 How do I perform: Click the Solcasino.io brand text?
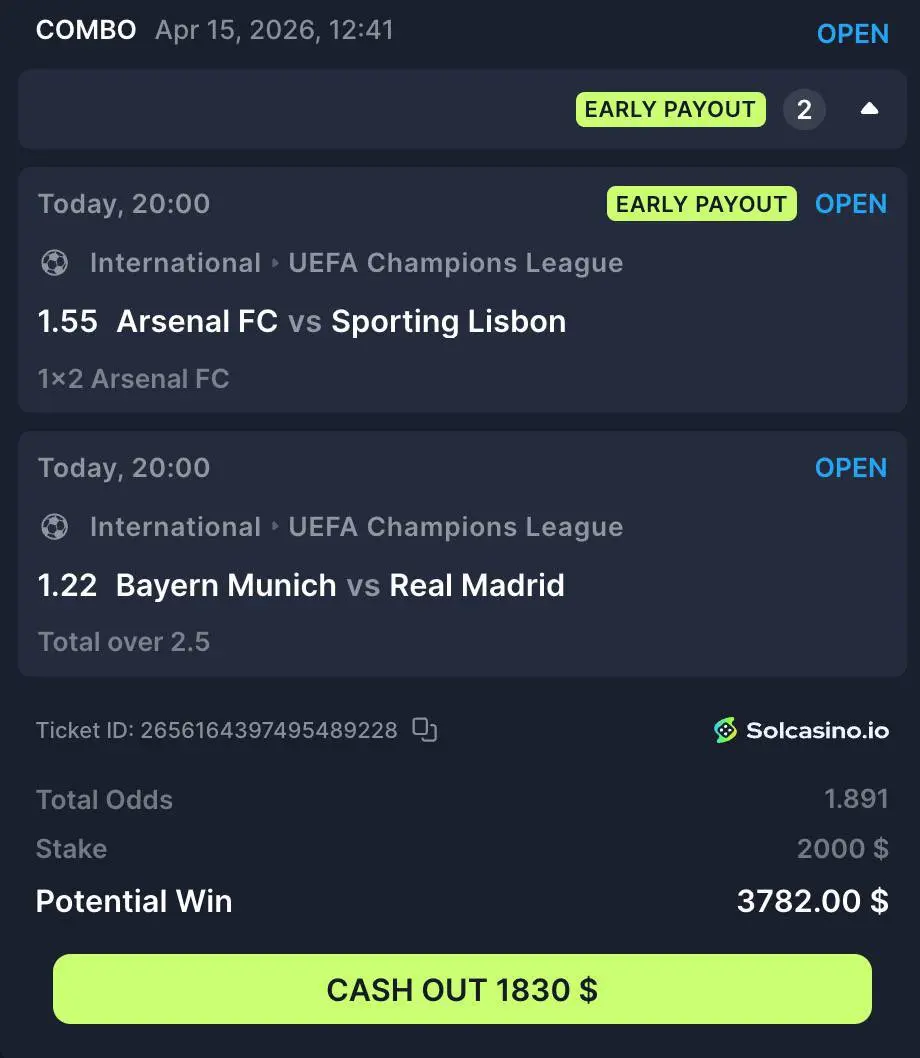tap(817, 730)
